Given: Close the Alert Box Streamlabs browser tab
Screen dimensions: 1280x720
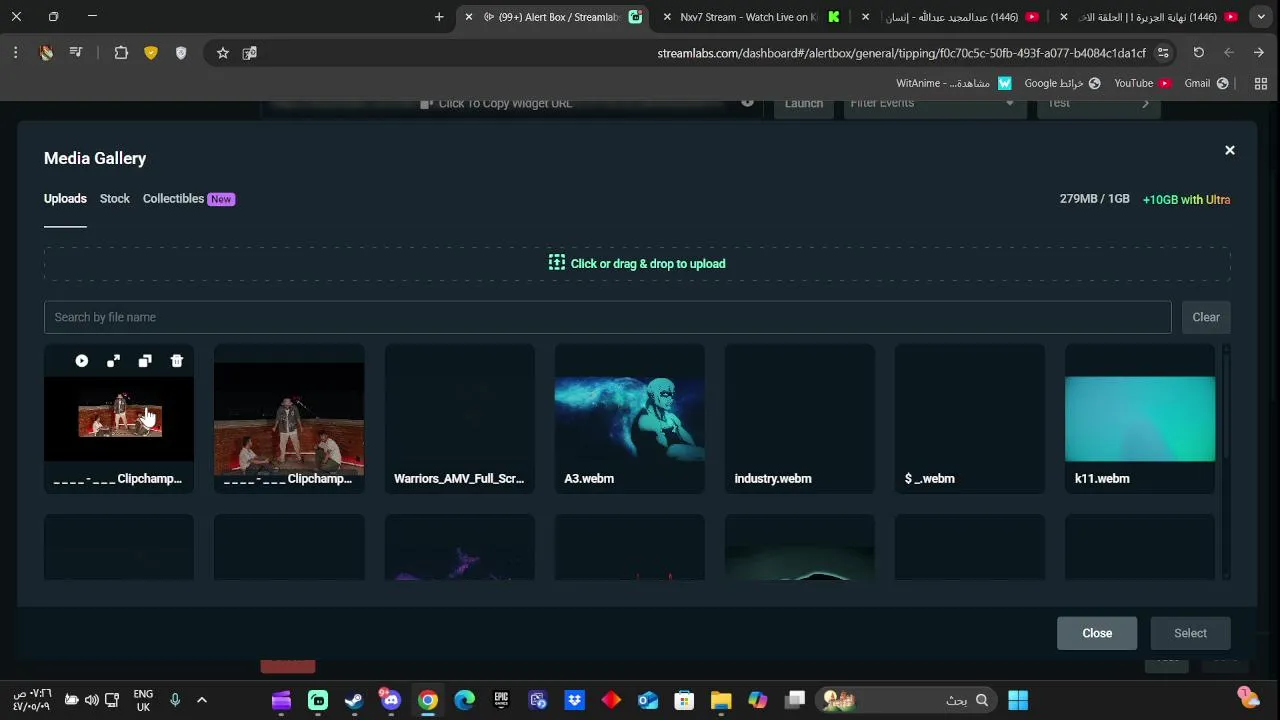Looking at the screenshot, I should (468, 17).
